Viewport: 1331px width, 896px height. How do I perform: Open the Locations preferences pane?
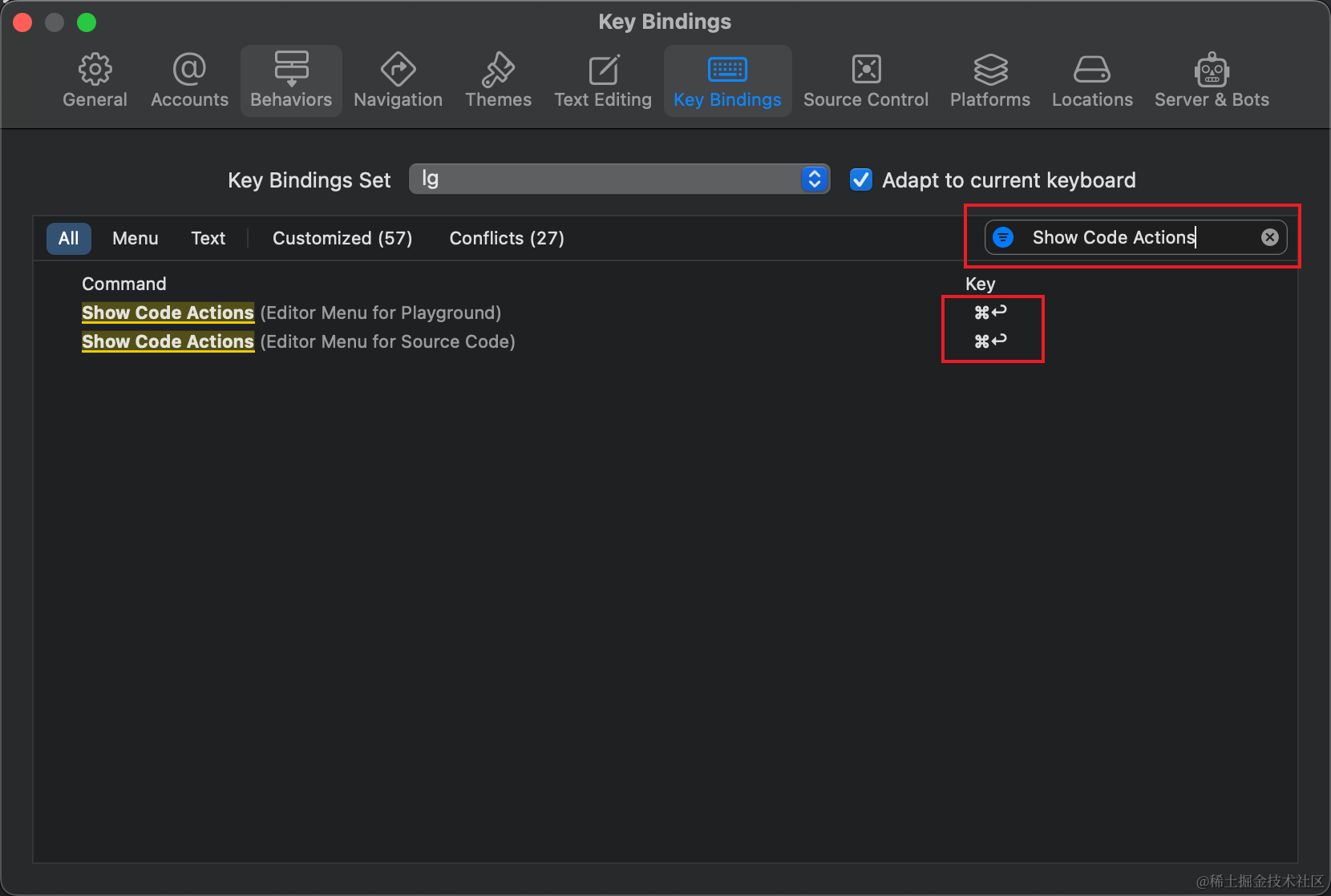(1092, 81)
